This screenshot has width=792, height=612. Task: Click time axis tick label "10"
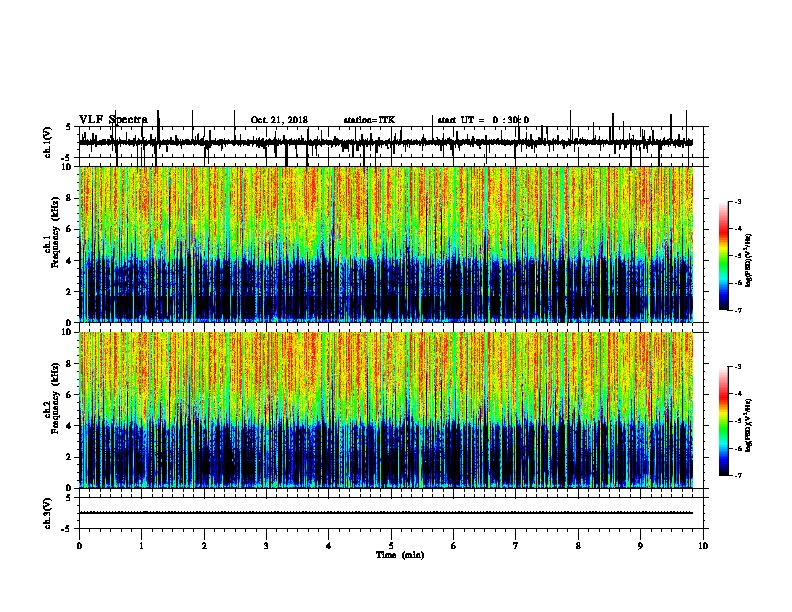coord(703,545)
